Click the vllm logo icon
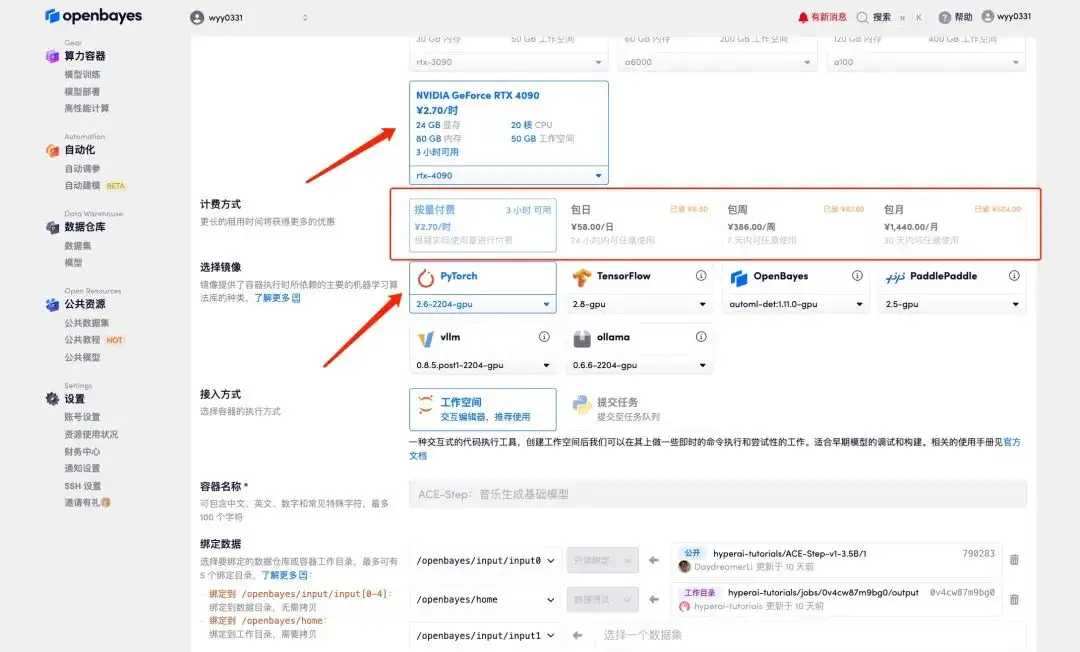The width and height of the screenshot is (1080, 652). coord(426,338)
